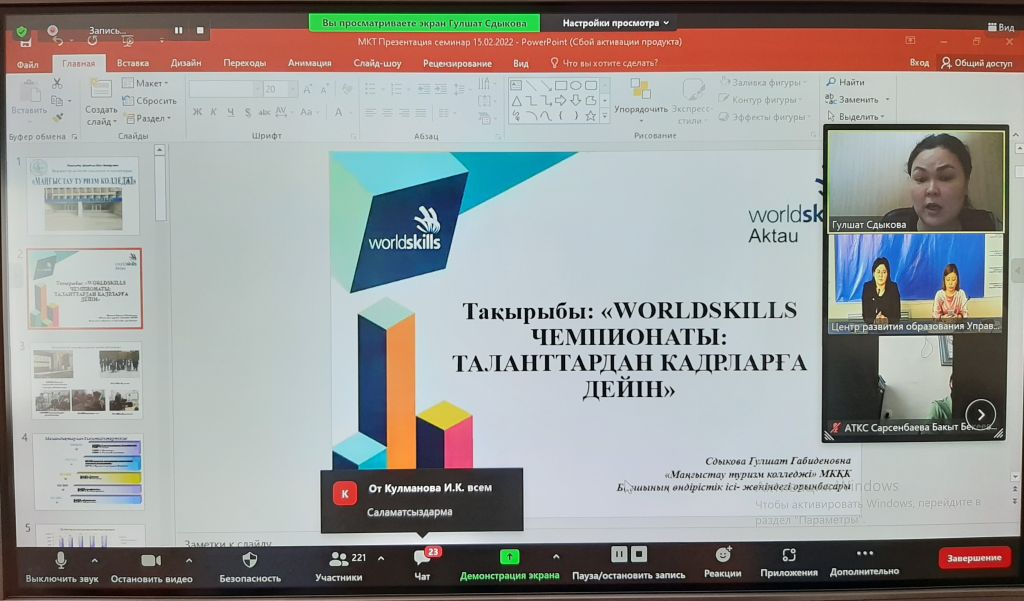
Task: Open Выделить select dropdown
Action: [x=856, y=116]
